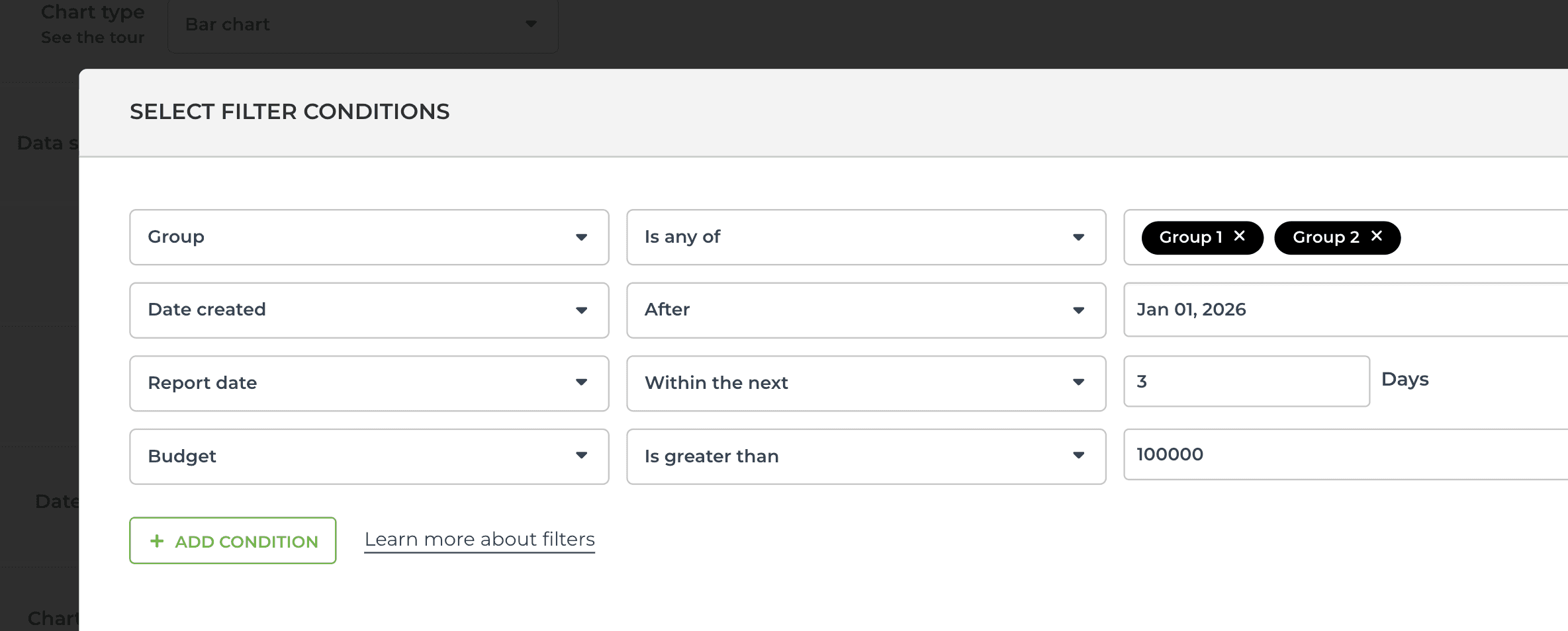Click the Group 2 tag label
The image size is (1568, 631).
click(1325, 237)
